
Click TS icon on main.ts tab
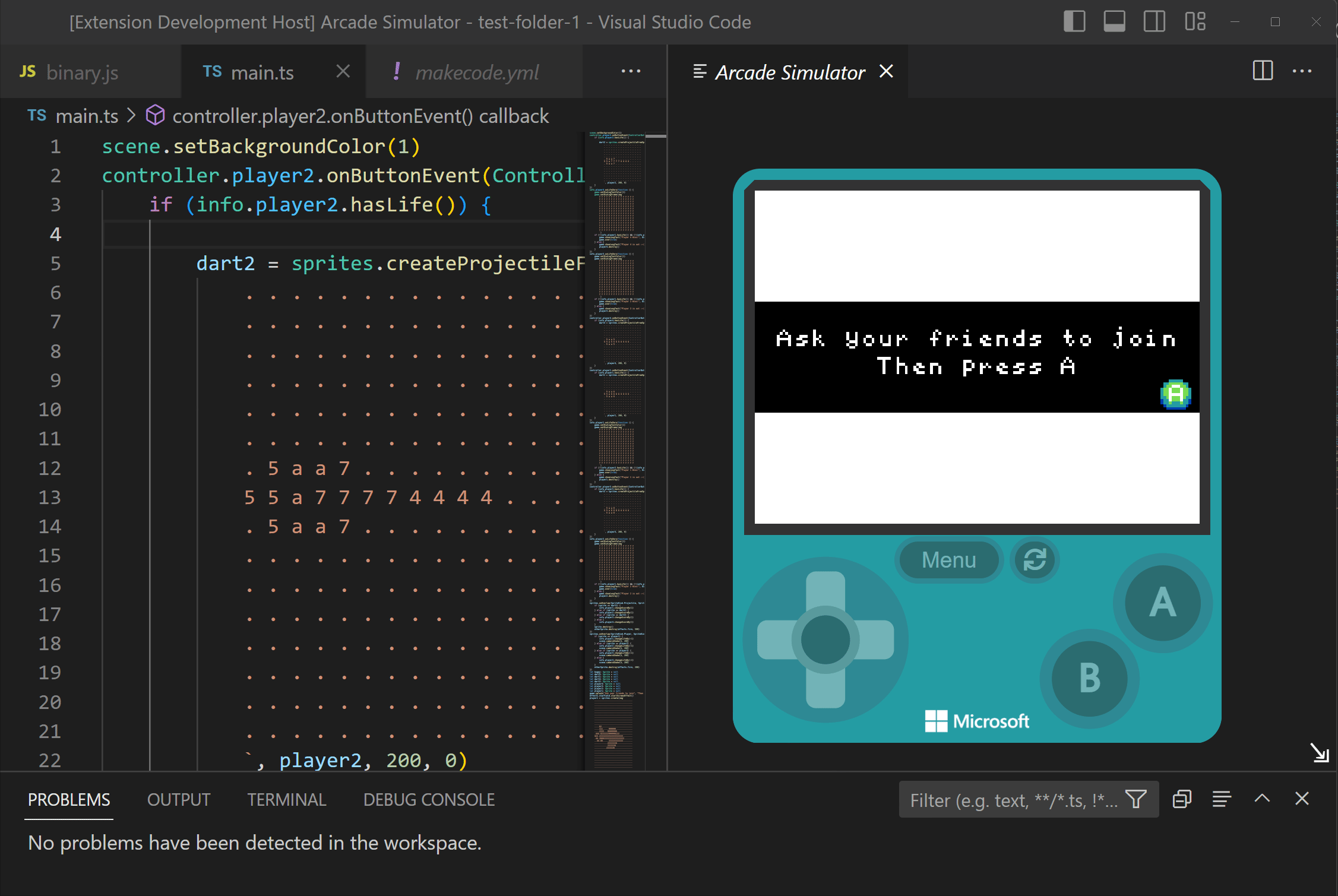click(212, 72)
